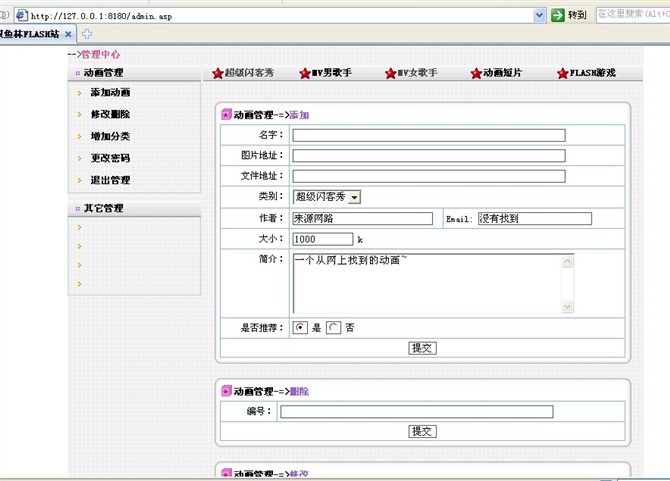The width and height of the screenshot is (670, 481).
Task: Click the pink icon beside 动画管理-=>删除
Action: coord(226,390)
